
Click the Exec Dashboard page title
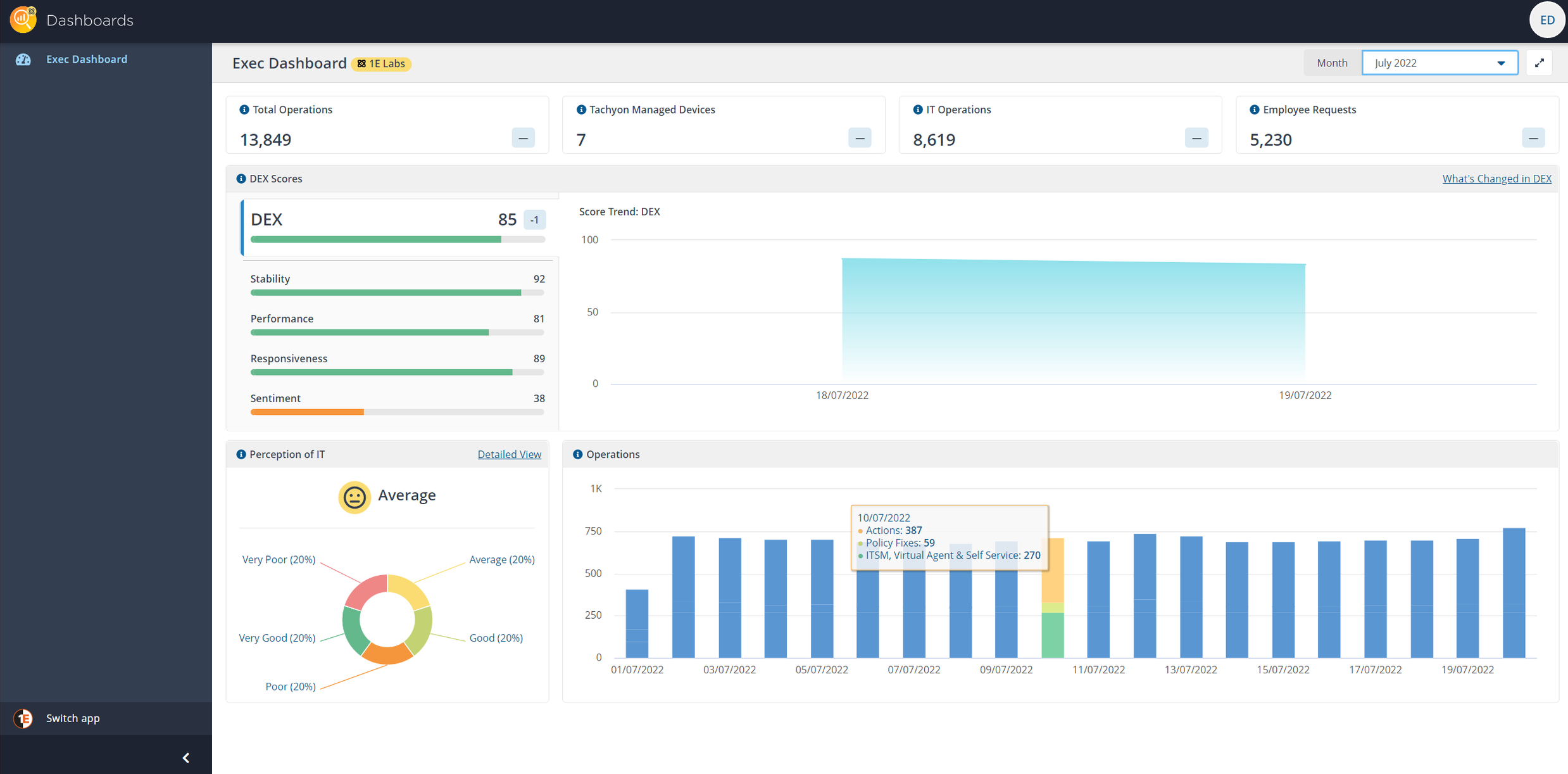pos(289,63)
